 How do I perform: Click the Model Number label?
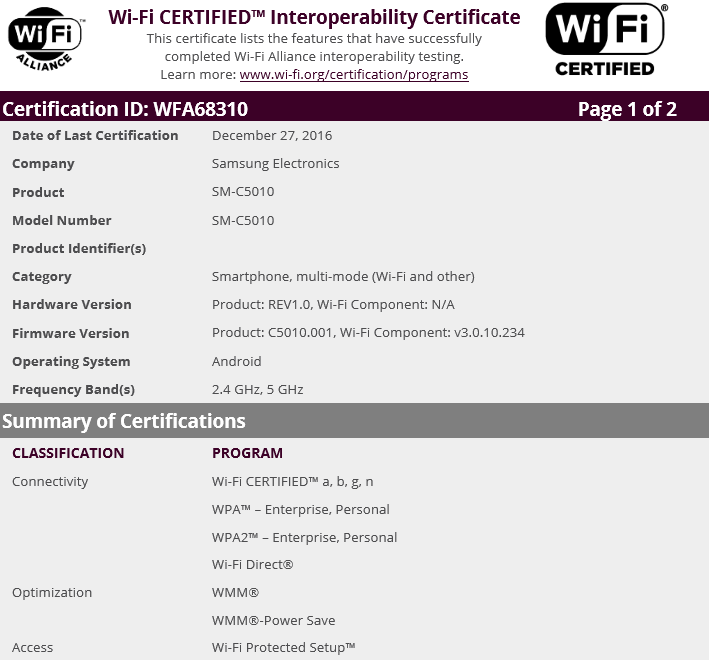point(61,221)
